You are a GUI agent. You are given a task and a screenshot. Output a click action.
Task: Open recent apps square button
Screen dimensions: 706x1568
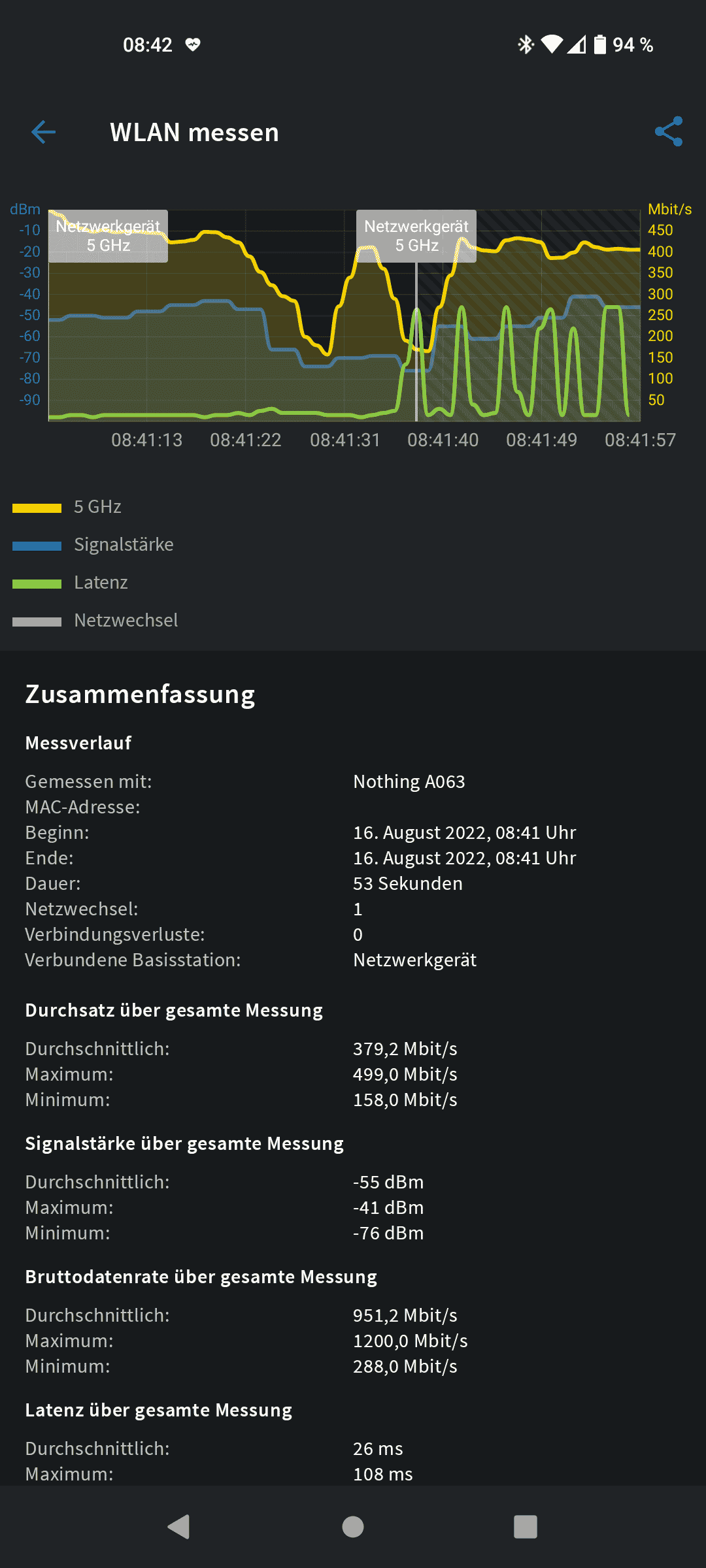526,1527
